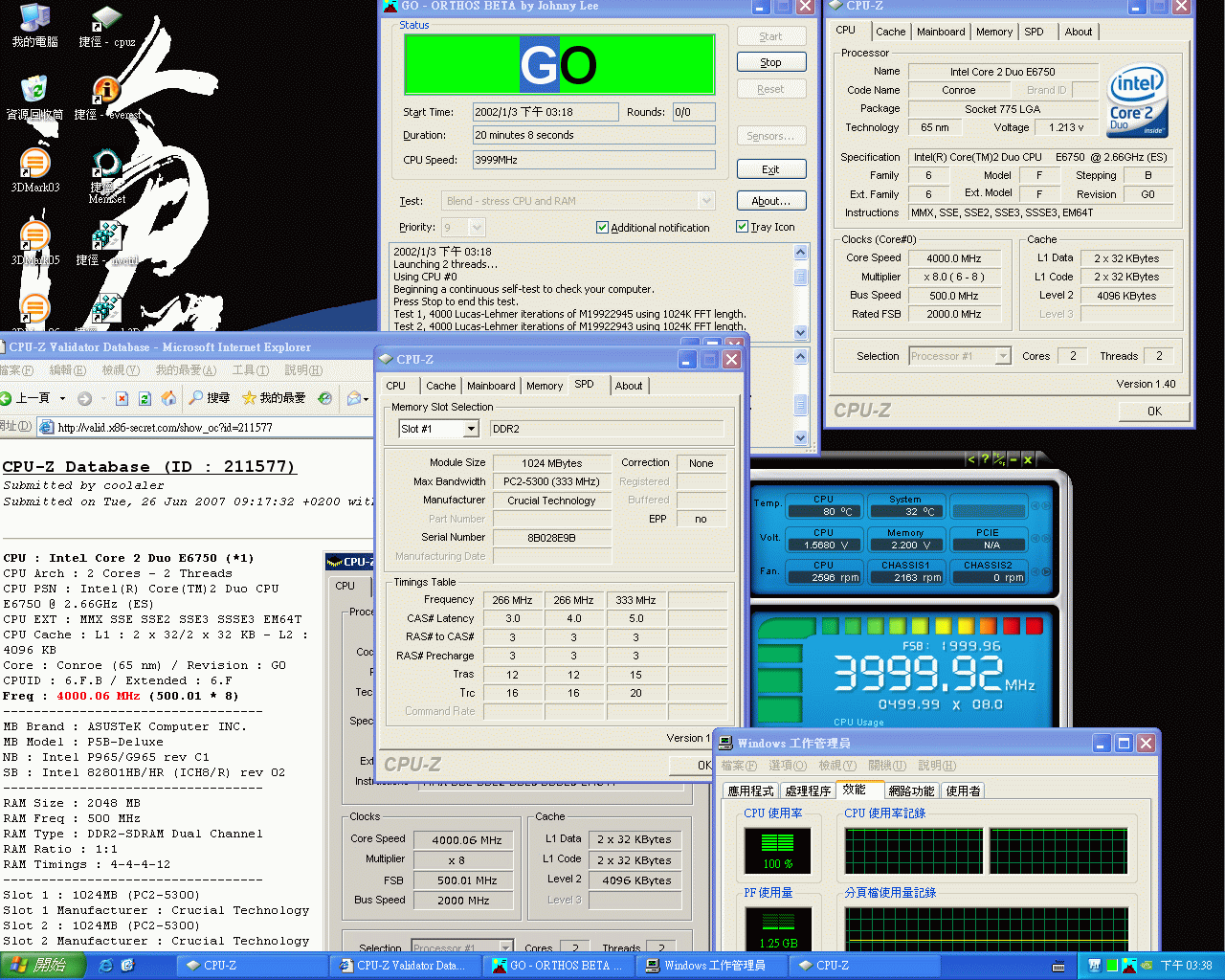
Task: Click the Mail envelope icon in Internet Explorer
Action: point(354,398)
